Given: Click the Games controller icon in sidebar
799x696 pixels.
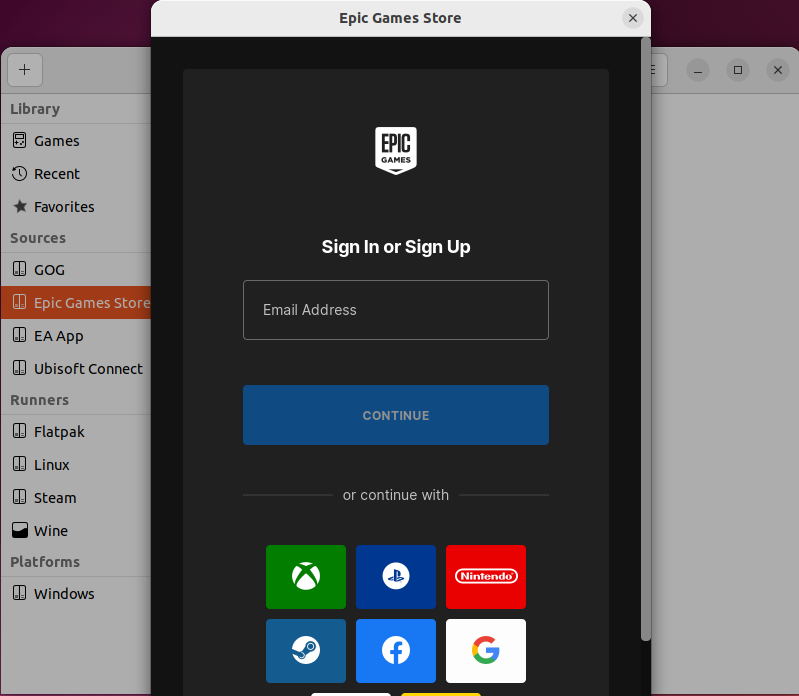Looking at the screenshot, I should click(19, 140).
